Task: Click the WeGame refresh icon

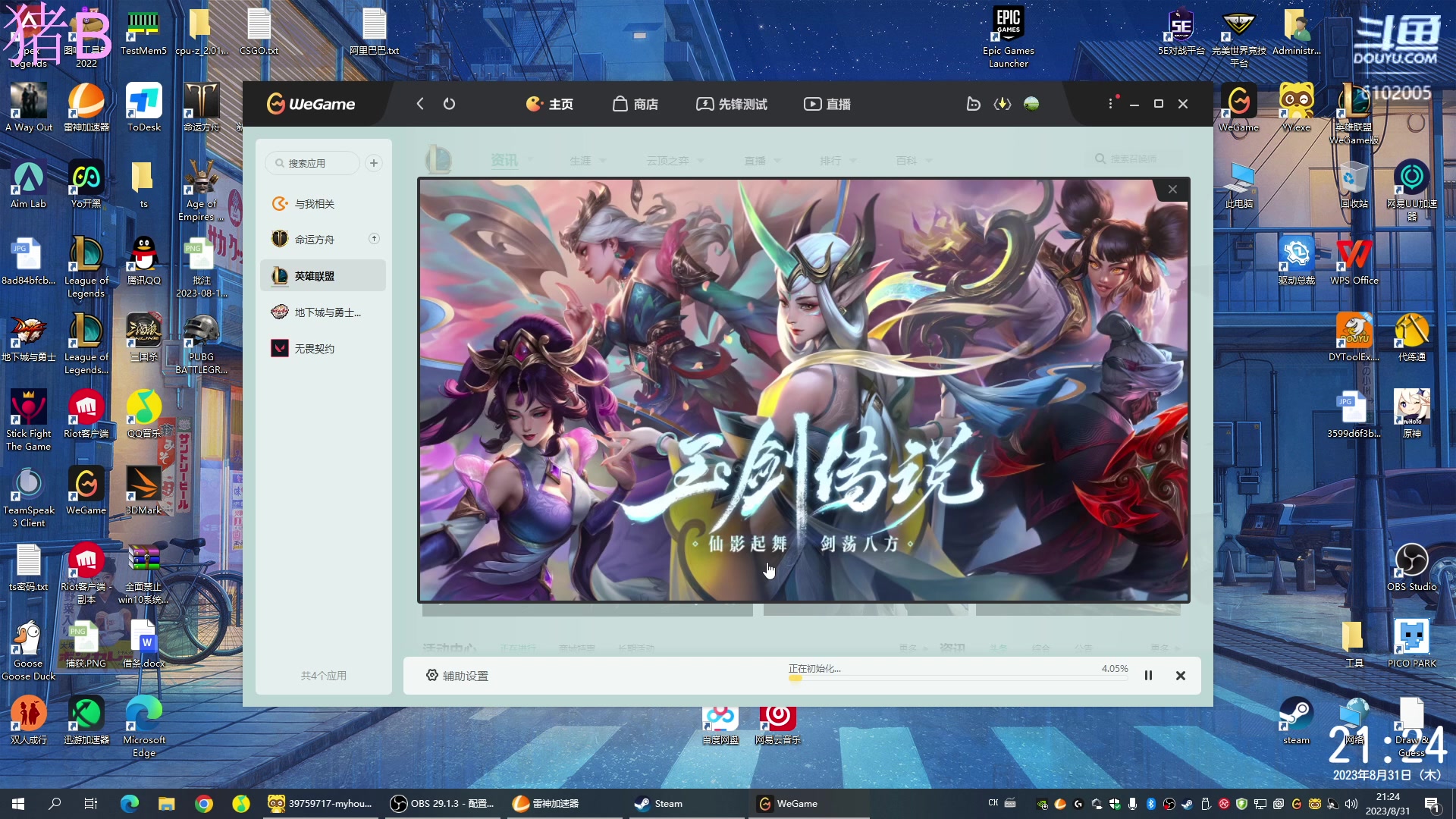Action: coord(449,104)
